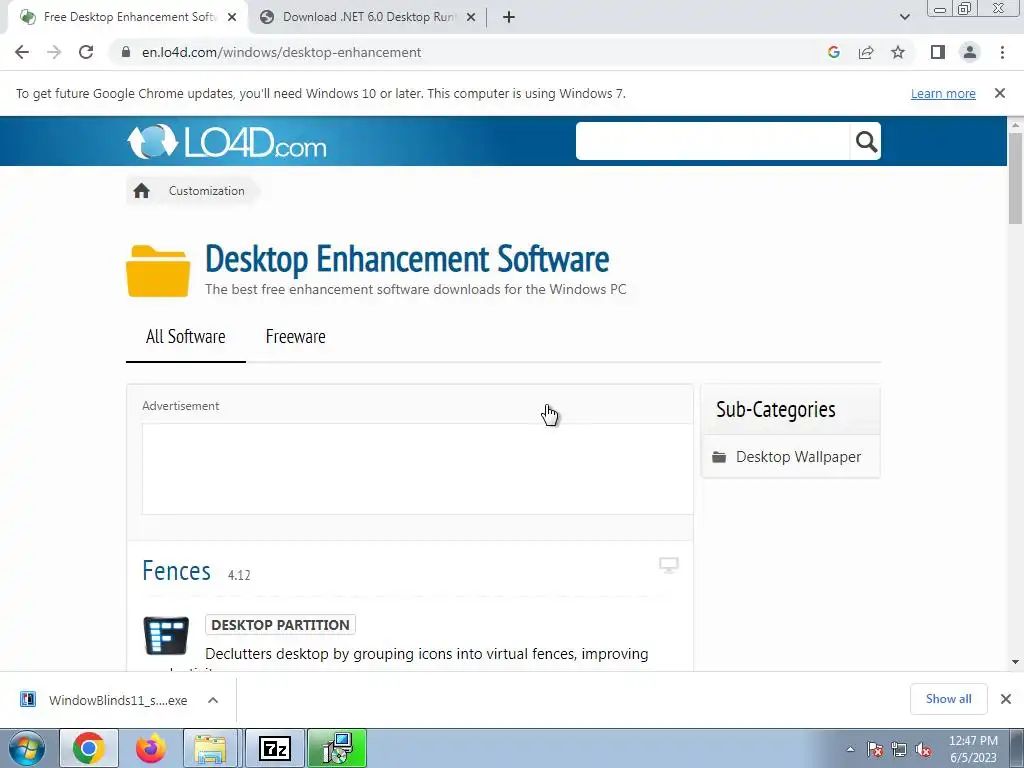Close the downloads bar
Viewport: 1024px width, 768px height.
coord(1006,699)
